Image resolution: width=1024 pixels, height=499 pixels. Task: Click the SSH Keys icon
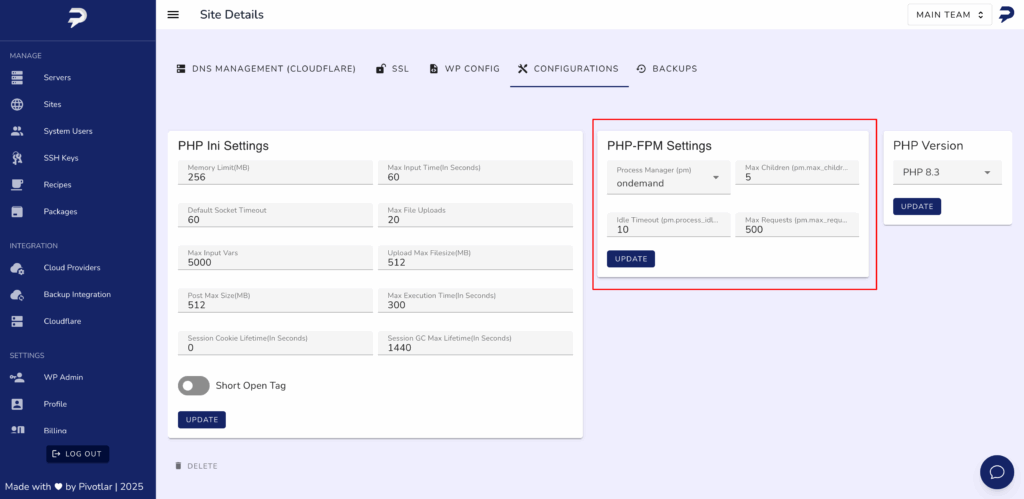point(17,158)
